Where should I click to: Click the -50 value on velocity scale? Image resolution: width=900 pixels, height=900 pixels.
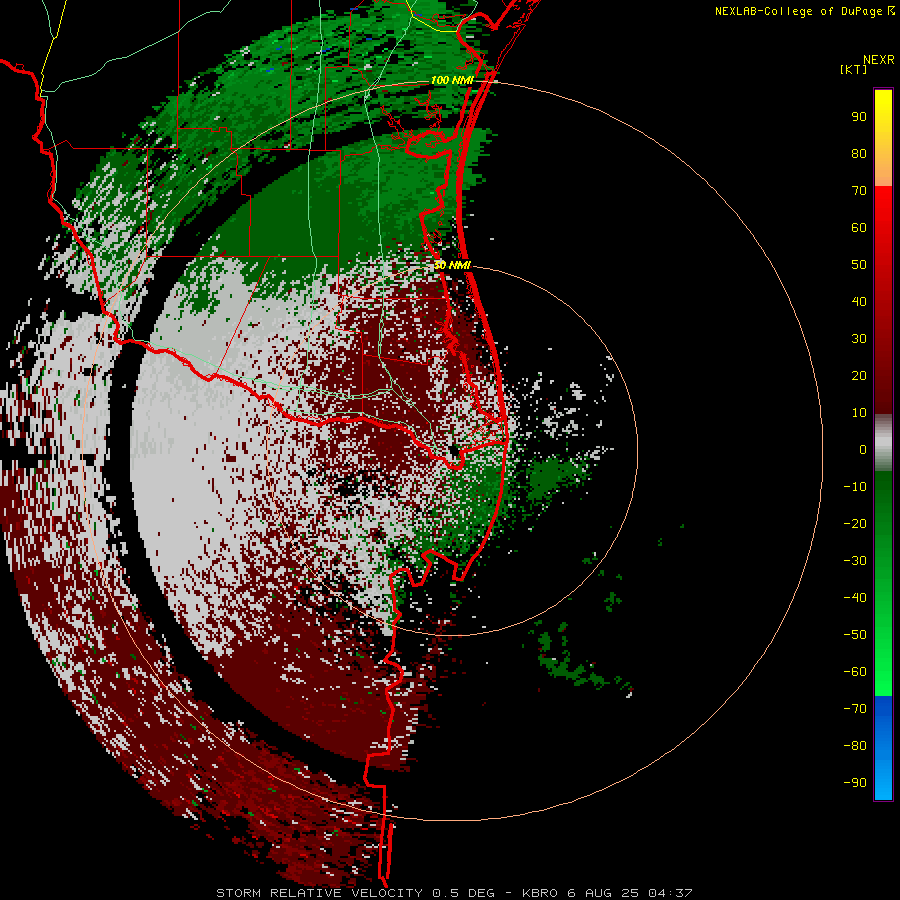pos(855,635)
